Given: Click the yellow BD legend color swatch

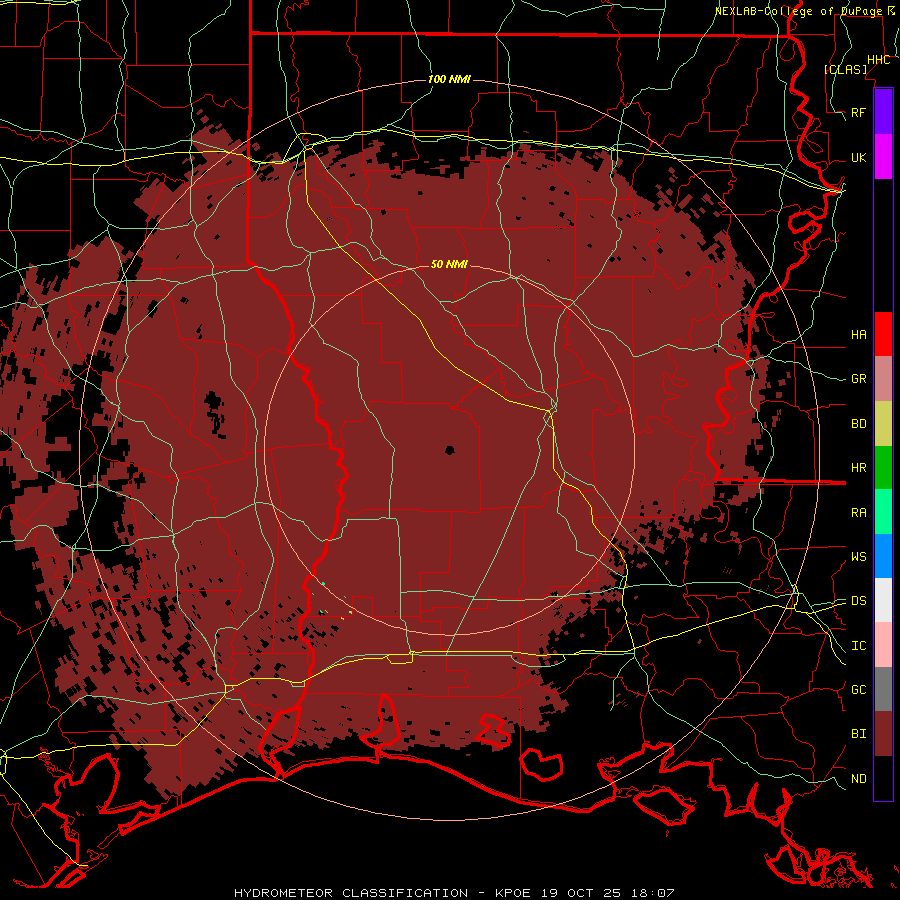Looking at the screenshot, I should click(883, 423).
